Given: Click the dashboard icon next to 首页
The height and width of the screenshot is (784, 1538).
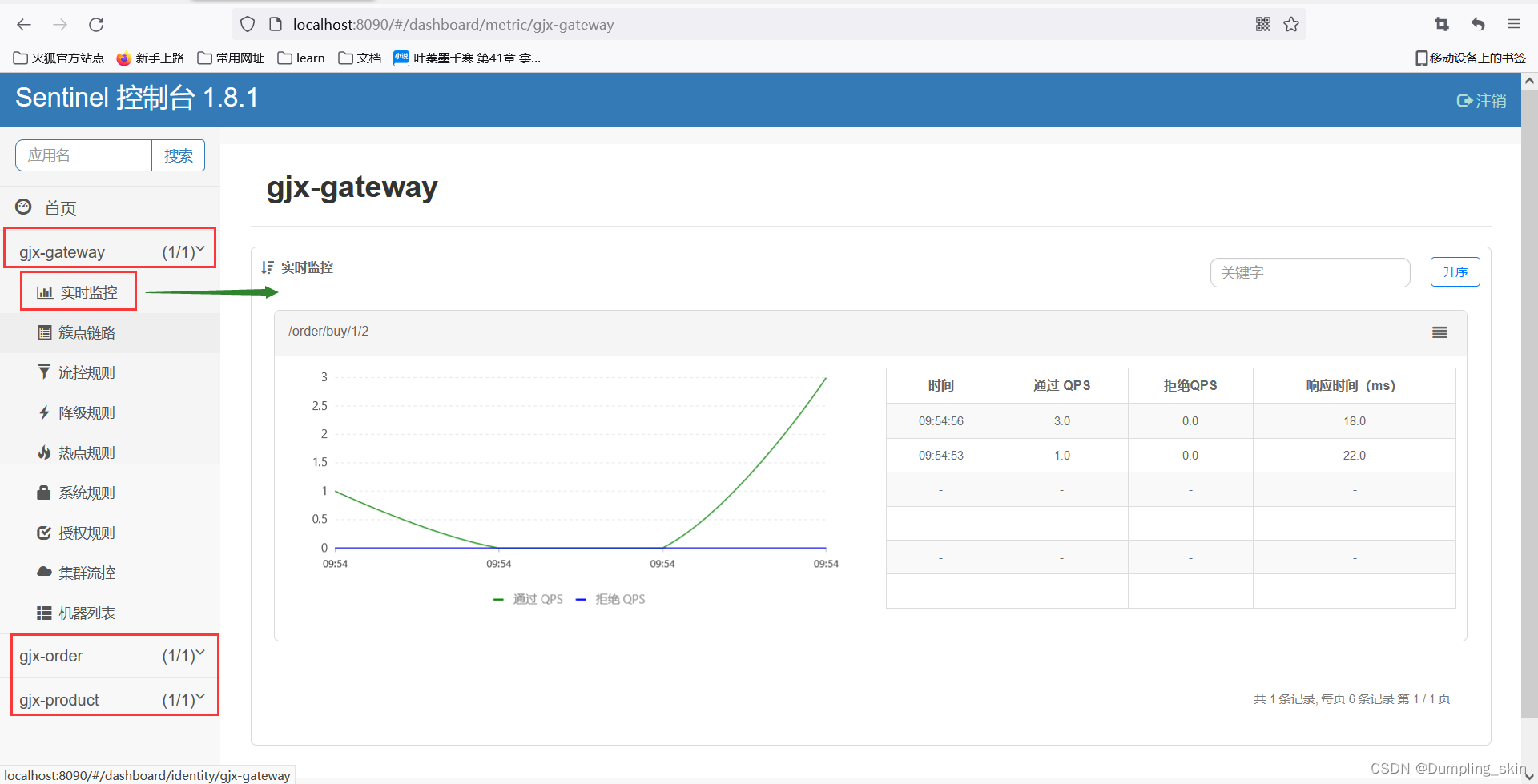Looking at the screenshot, I should tap(24, 207).
